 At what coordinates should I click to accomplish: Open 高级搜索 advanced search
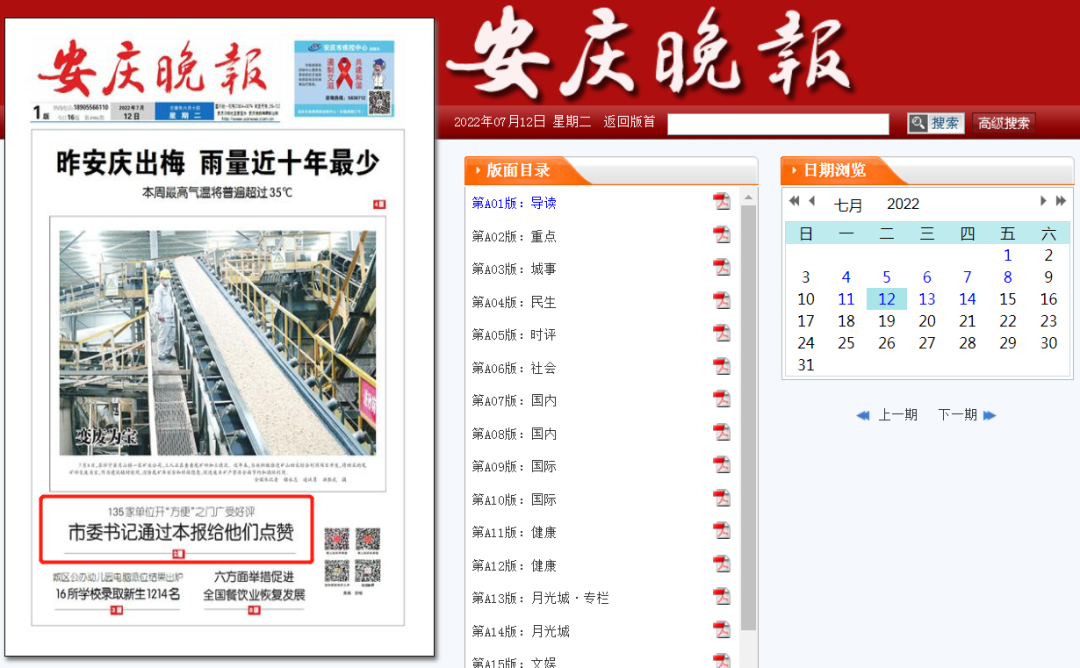pos(1003,123)
